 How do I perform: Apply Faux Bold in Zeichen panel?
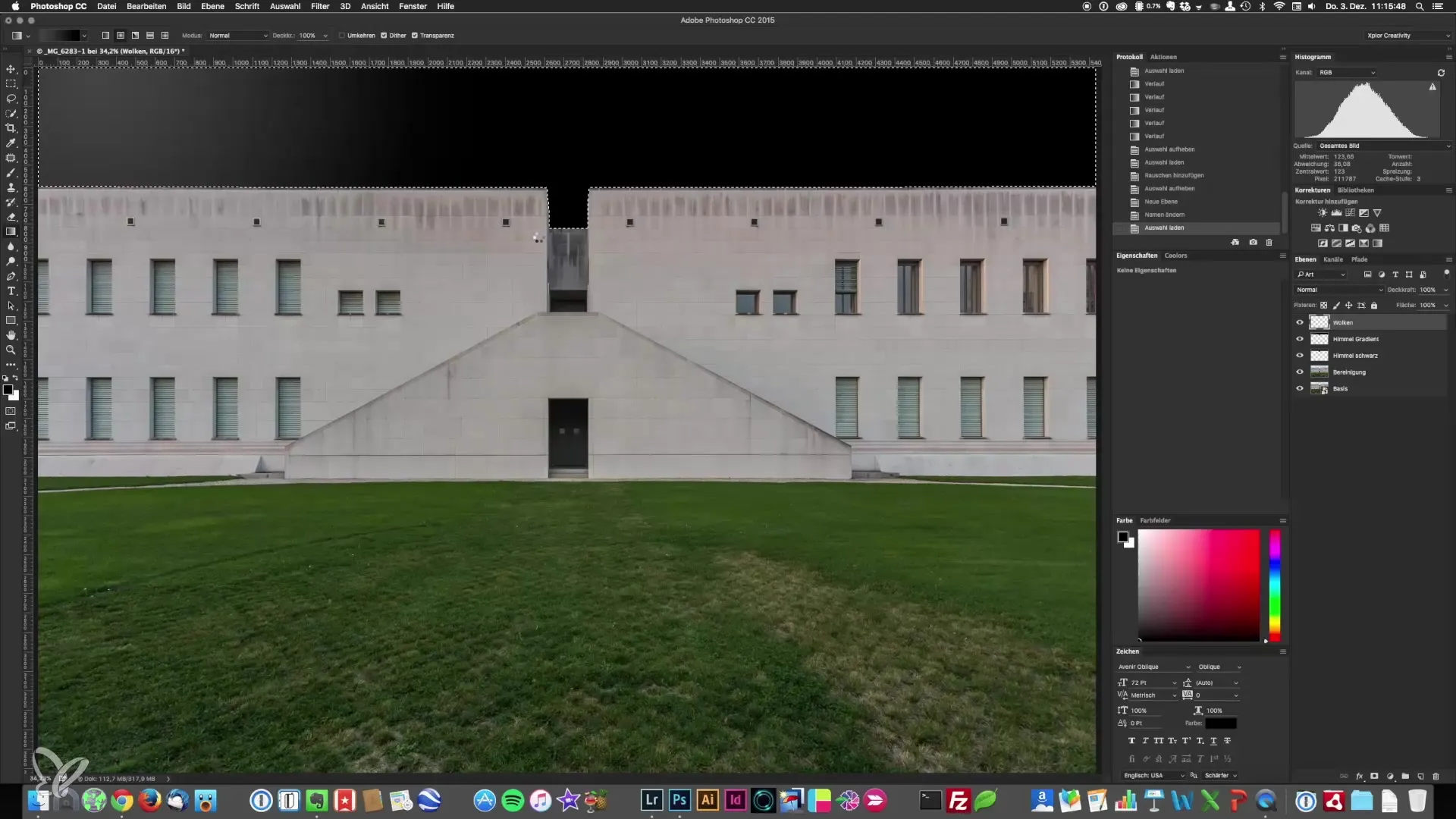coord(1131,741)
